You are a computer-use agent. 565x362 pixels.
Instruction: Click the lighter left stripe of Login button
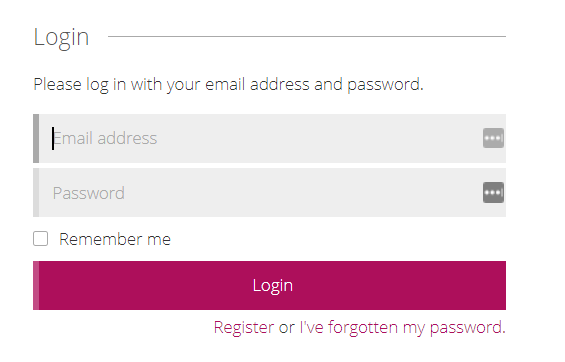tap(36, 285)
